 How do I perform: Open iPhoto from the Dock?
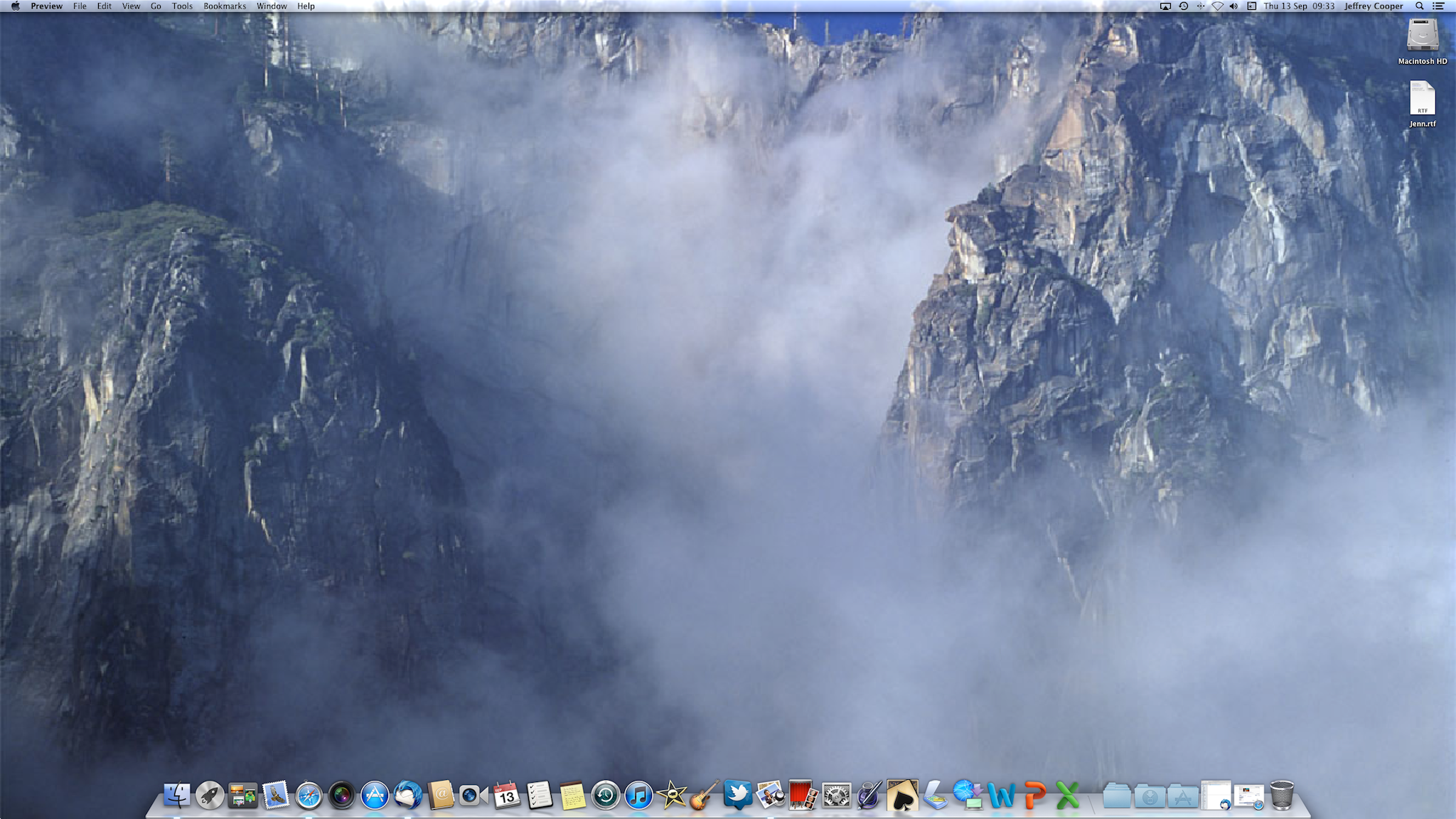pyautogui.click(x=771, y=795)
